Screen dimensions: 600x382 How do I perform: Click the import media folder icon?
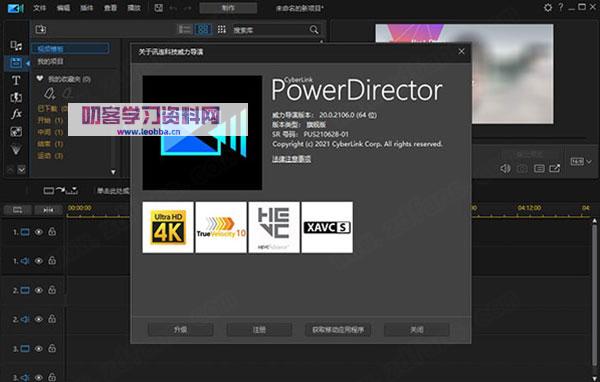click(41, 29)
